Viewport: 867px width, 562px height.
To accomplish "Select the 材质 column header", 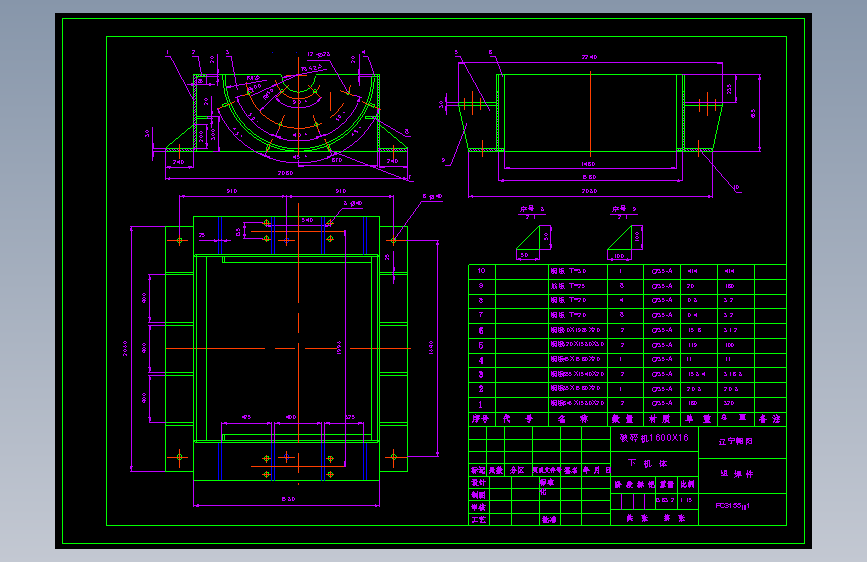I will (x=660, y=419).
